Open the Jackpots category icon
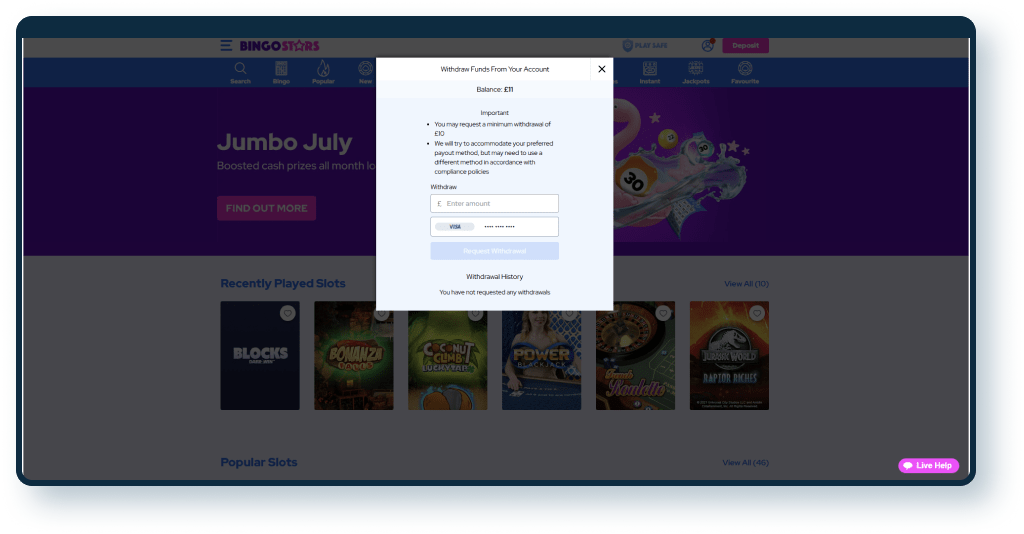 click(x=694, y=70)
